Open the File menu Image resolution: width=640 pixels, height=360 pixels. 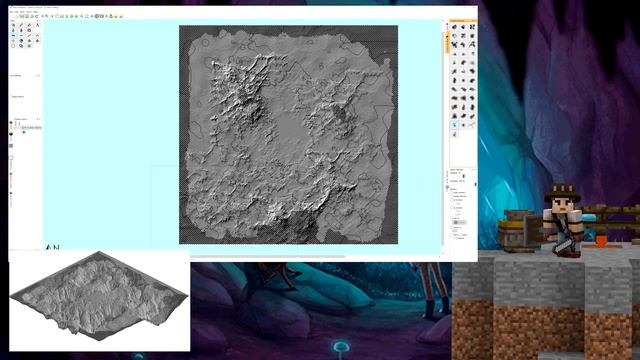11,12
